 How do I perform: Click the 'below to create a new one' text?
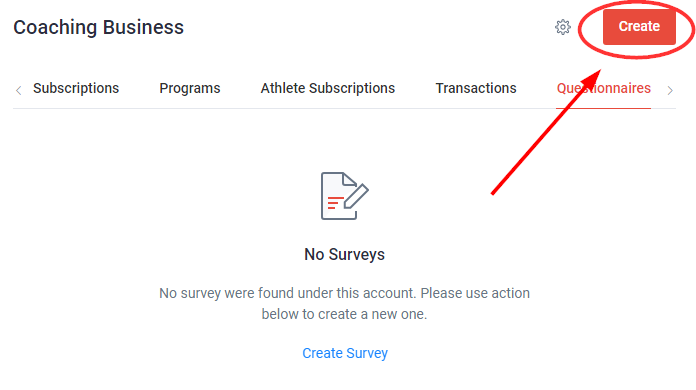[344, 314]
